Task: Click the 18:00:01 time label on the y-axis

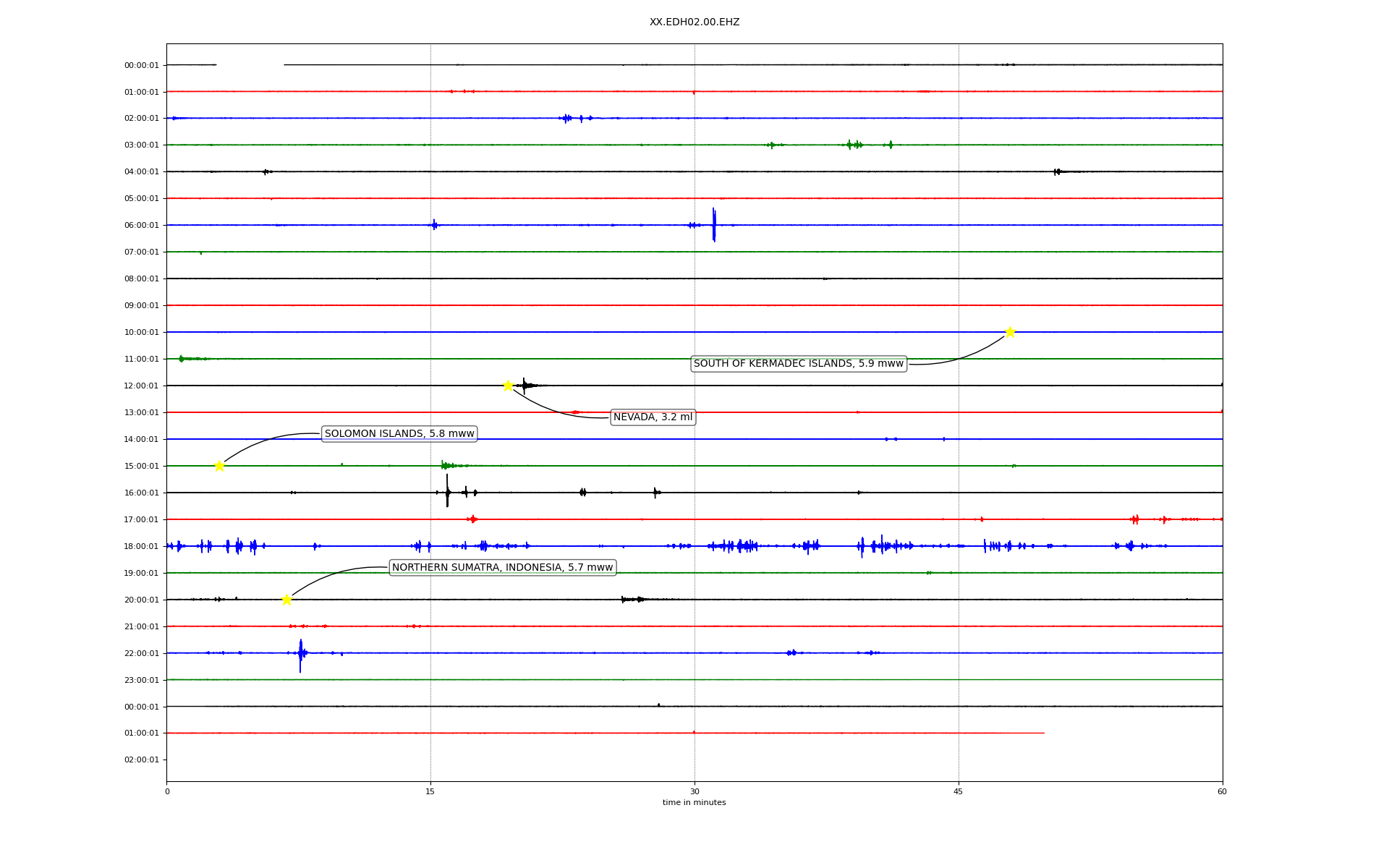Action: [141, 547]
